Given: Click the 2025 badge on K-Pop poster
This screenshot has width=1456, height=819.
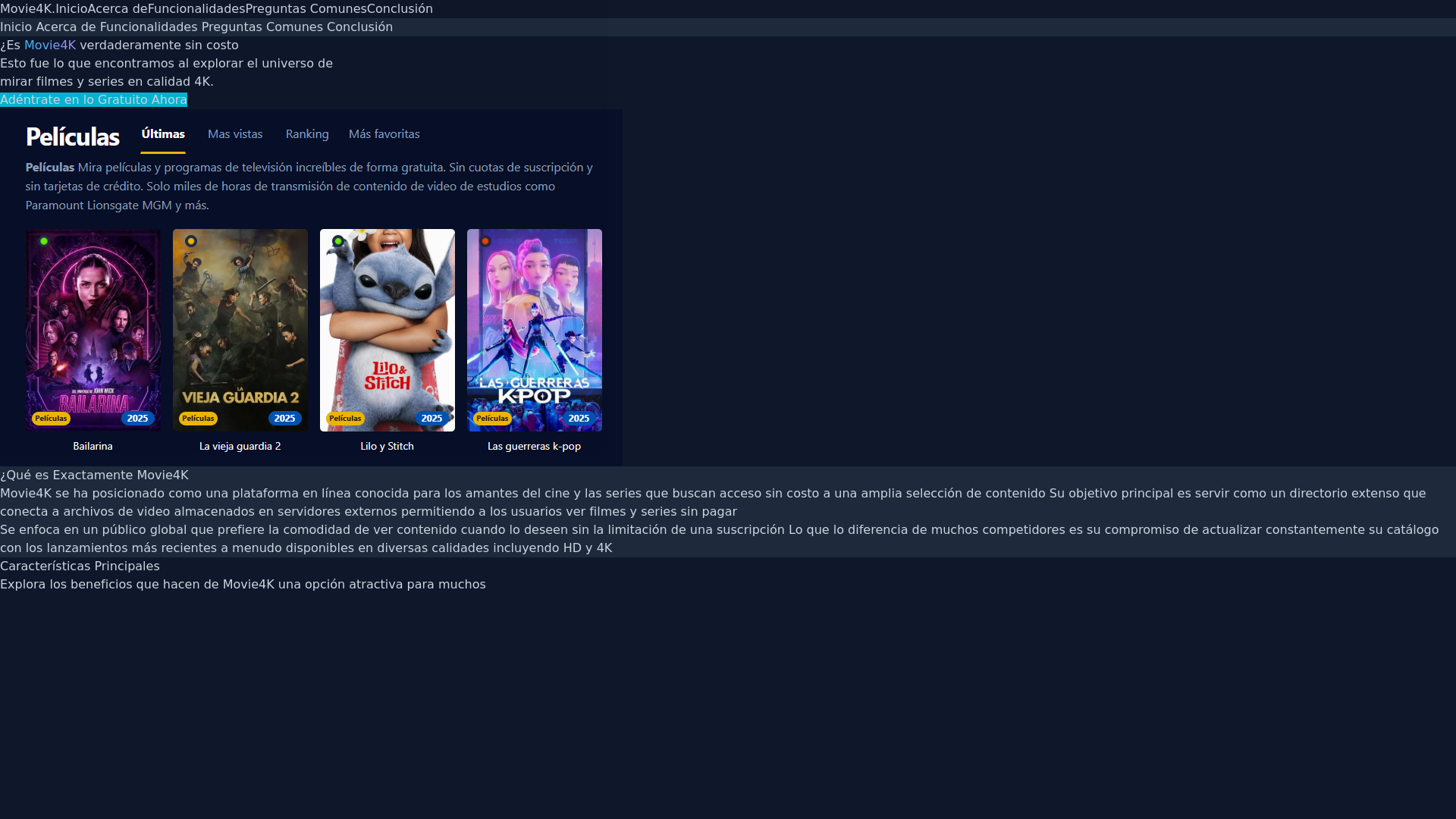Looking at the screenshot, I should click(579, 419).
